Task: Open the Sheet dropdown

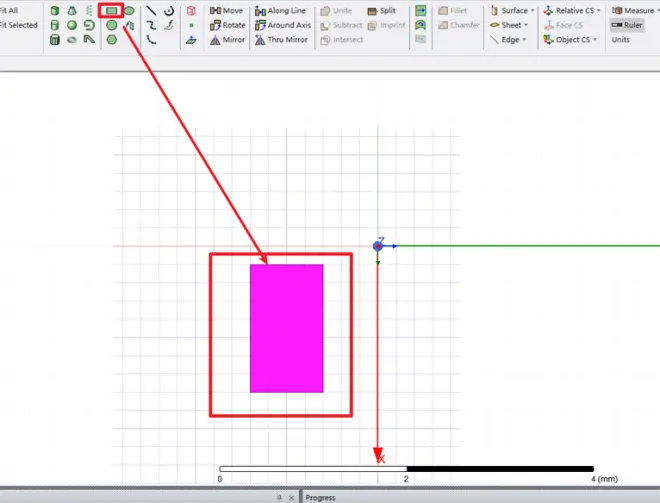Action: pyautogui.click(x=509, y=25)
